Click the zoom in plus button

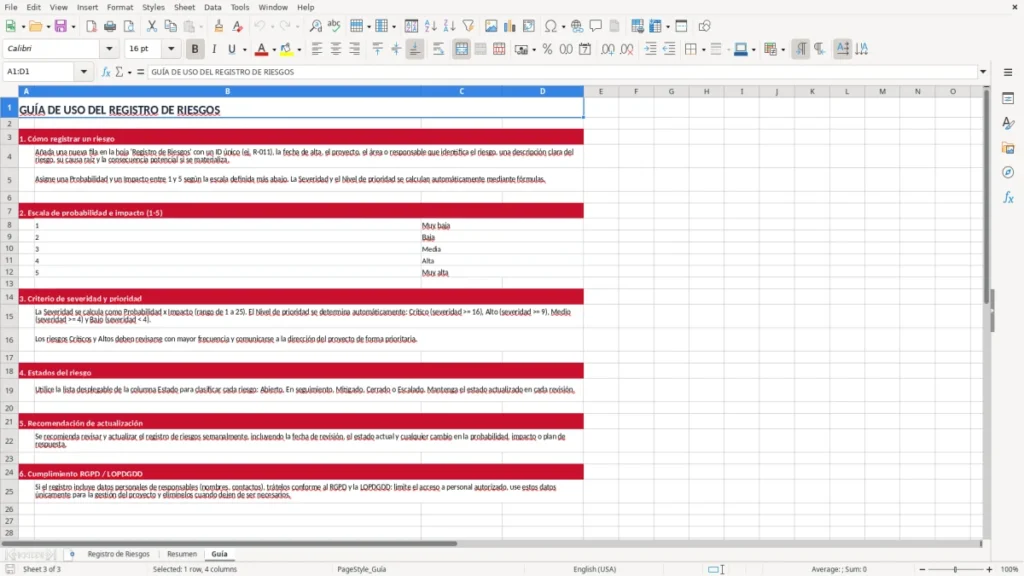coord(989,569)
